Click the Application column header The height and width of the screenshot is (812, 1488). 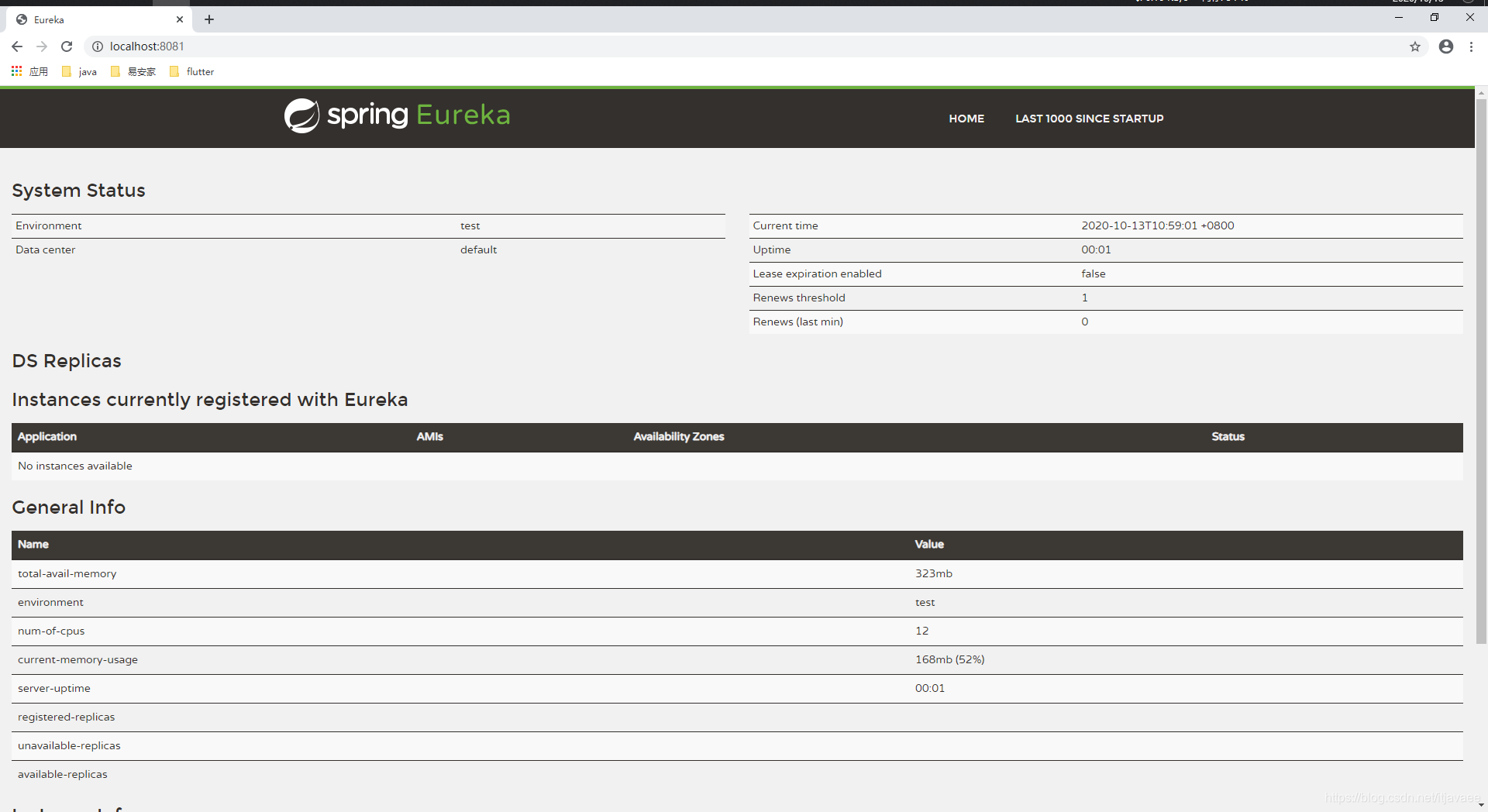[x=47, y=437]
